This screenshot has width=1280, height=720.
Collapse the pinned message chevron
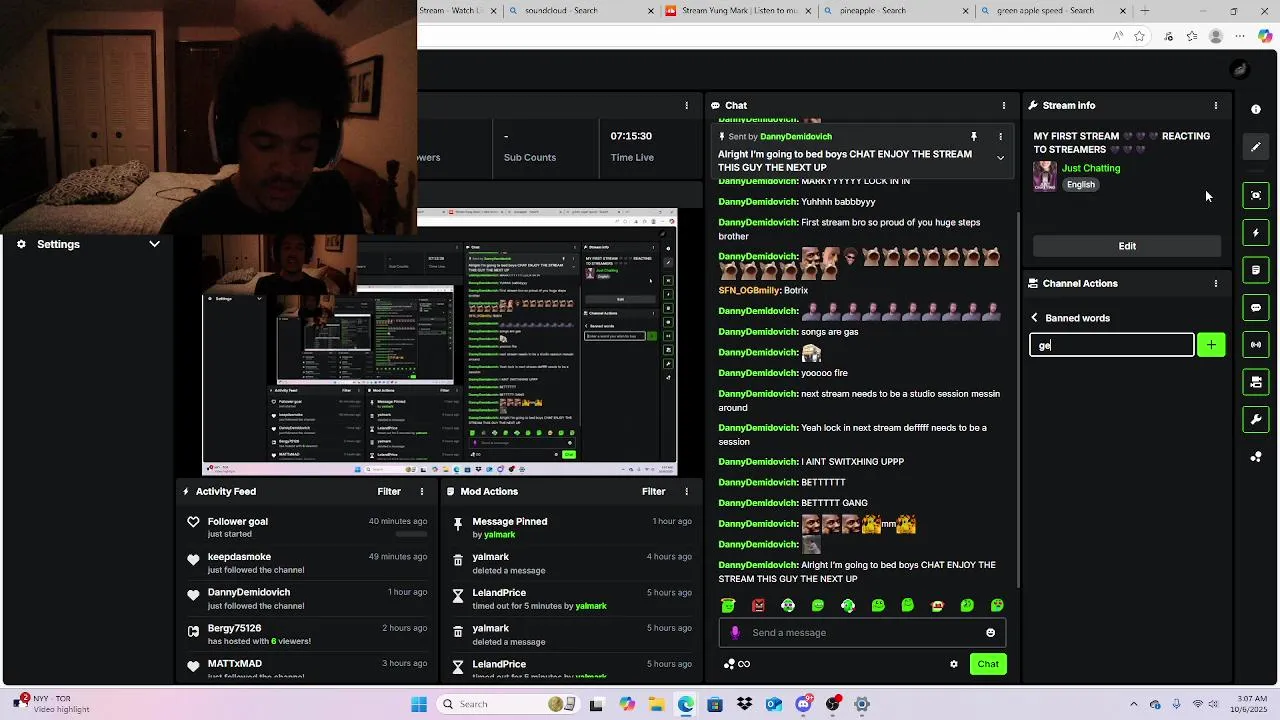(1000, 158)
